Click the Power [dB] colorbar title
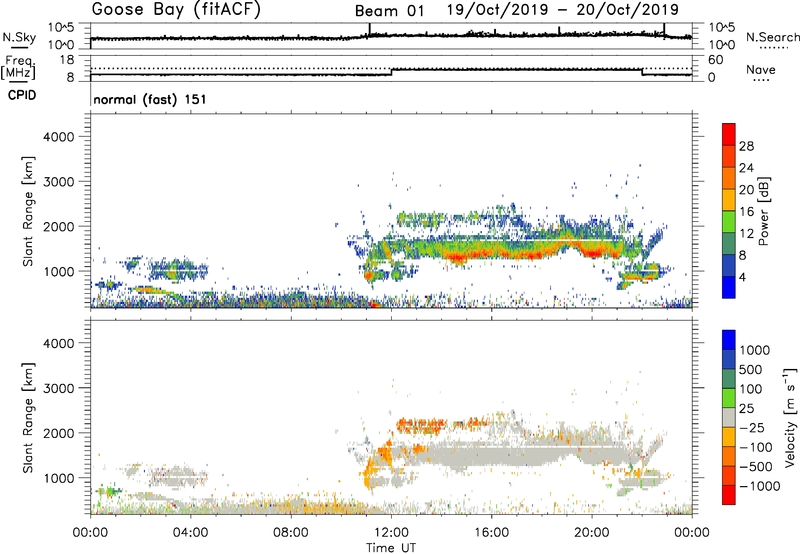The height and width of the screenshot is (554, 800). (764, 211)
